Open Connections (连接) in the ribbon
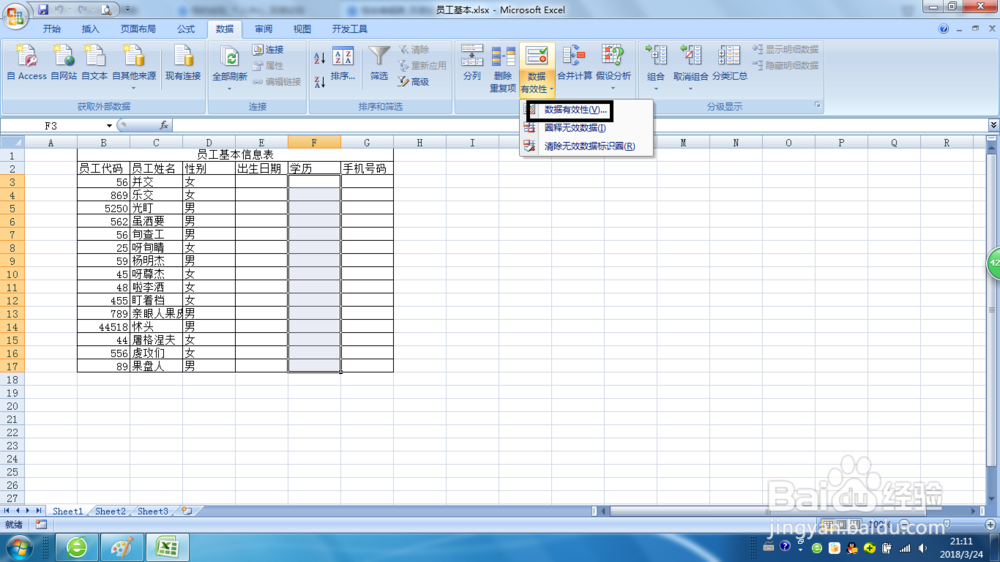 (268, 49)
